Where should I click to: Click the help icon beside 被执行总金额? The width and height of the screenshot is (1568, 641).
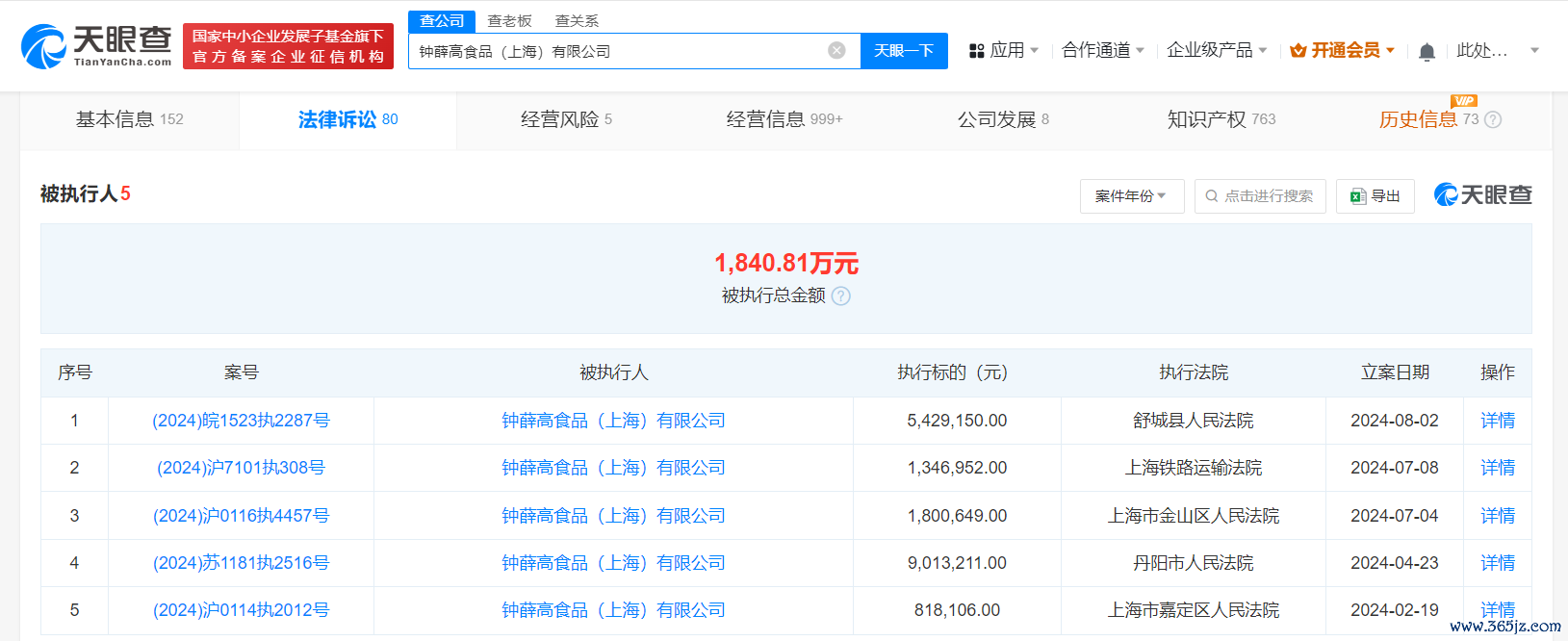841,295
